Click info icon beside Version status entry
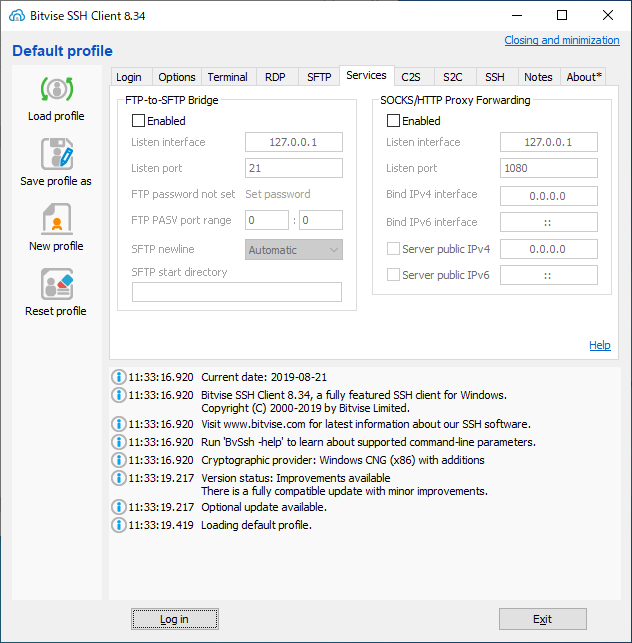632x643 pixels. 119,478
